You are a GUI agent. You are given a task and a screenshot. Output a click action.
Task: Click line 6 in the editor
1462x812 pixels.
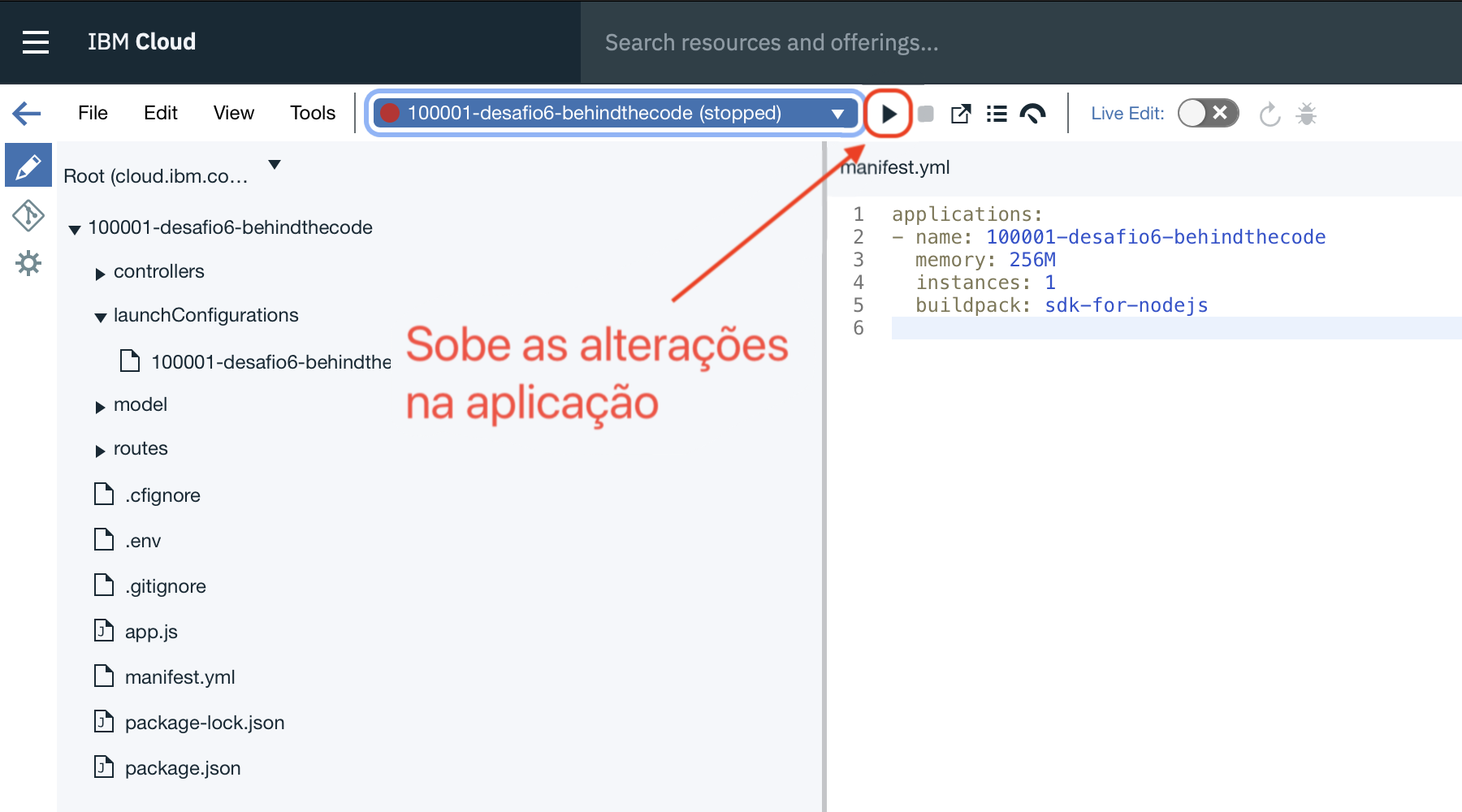pyautogui.click(x=1176, y=328)
